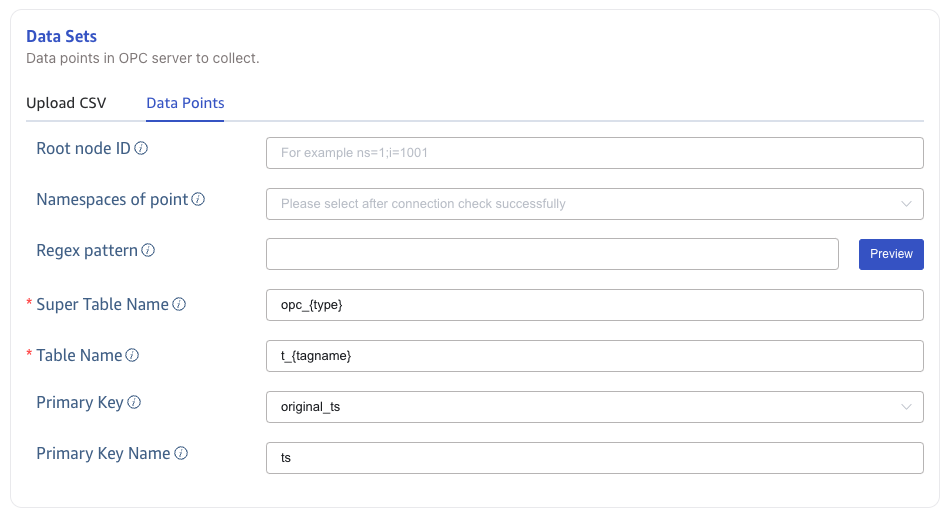Click the Regex pattern info icon
The width and height of the screenshot is (946, 516).
click(148, 251)
